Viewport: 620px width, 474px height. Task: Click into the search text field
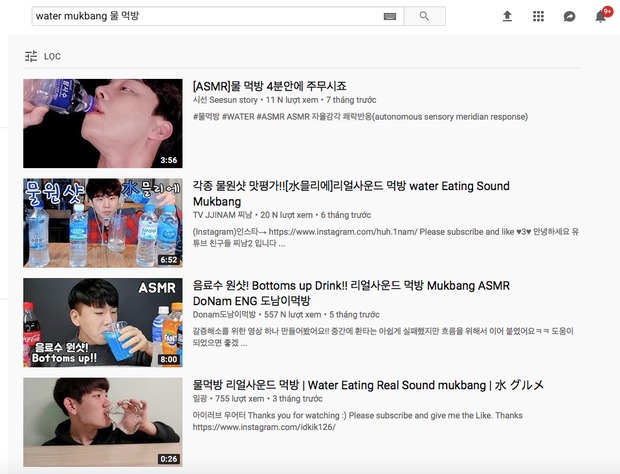(206, 16)
